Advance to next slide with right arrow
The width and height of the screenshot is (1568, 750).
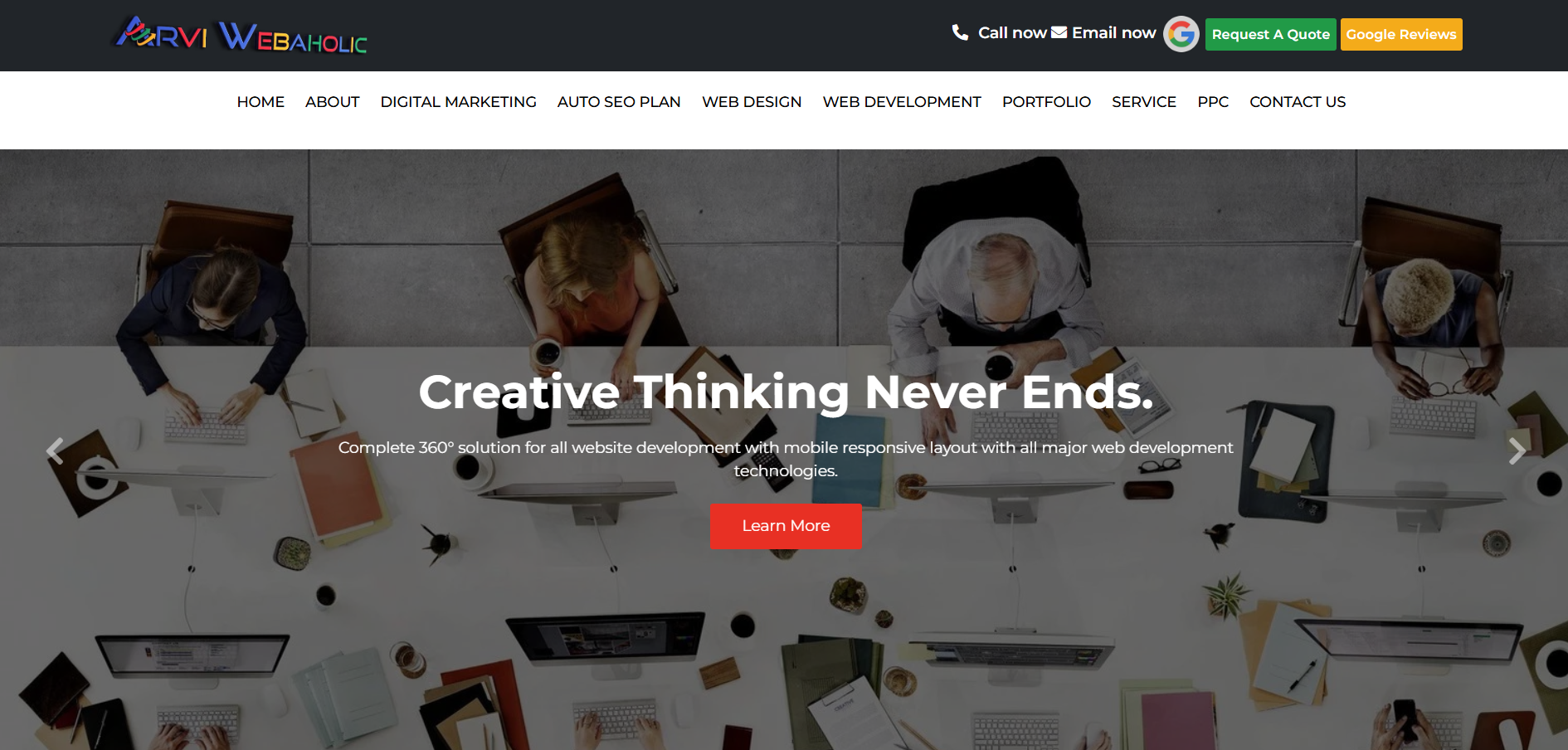point(1517,450)
